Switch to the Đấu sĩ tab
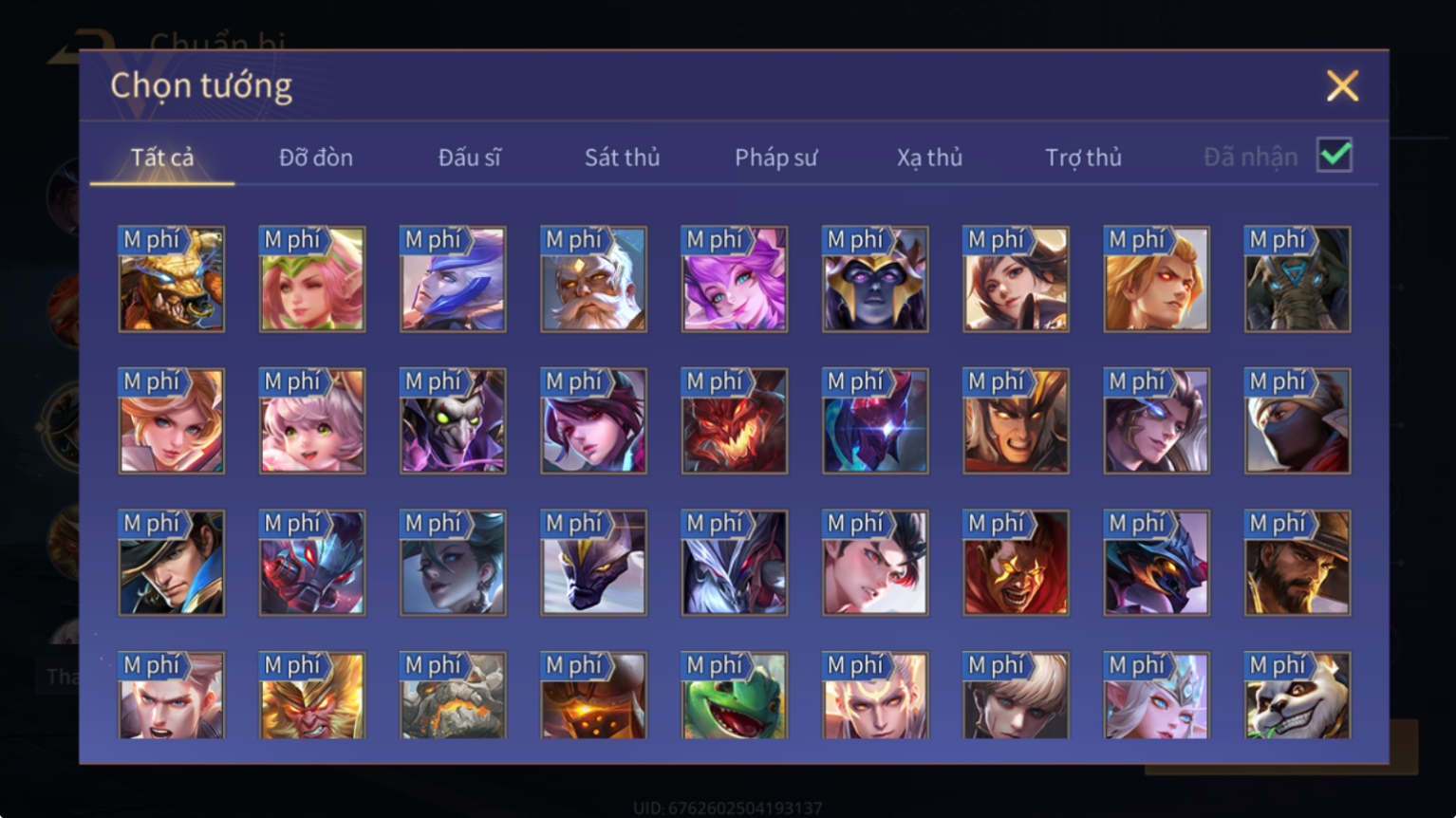 tap(470, 158)
